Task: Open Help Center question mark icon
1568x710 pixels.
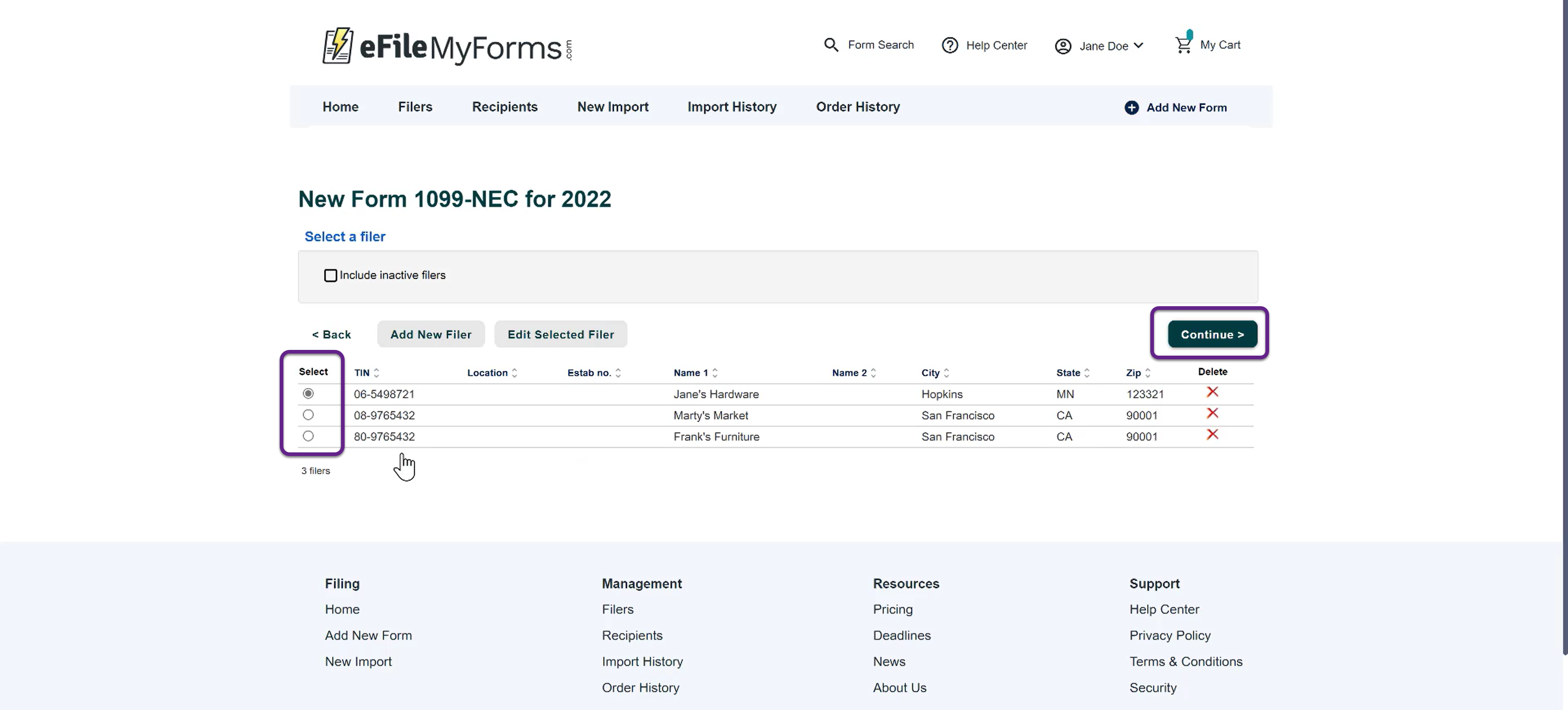Action: pyautogui.click(x=949, y=45)
